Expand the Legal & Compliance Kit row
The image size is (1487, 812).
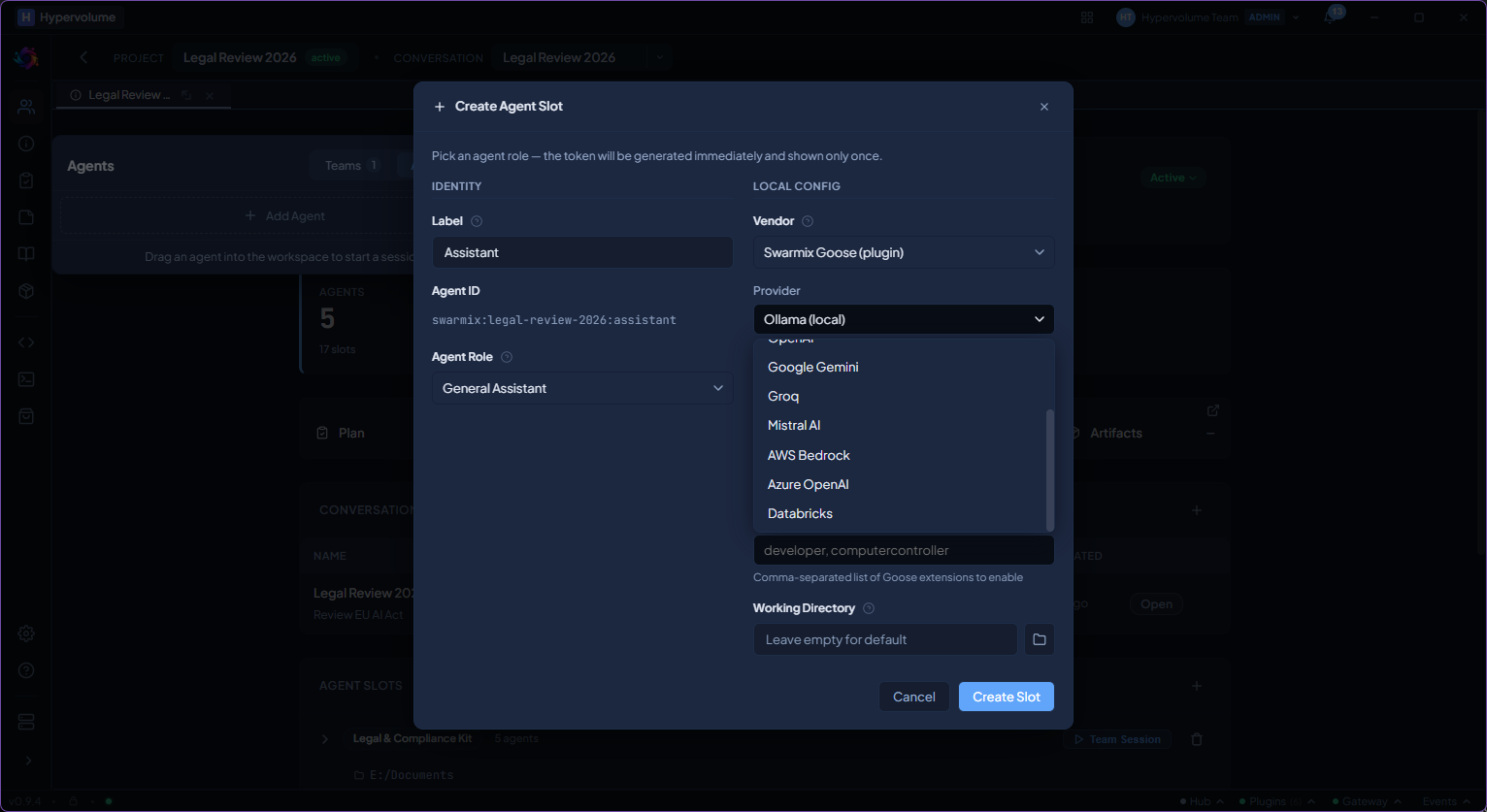(x=325, y=739)
